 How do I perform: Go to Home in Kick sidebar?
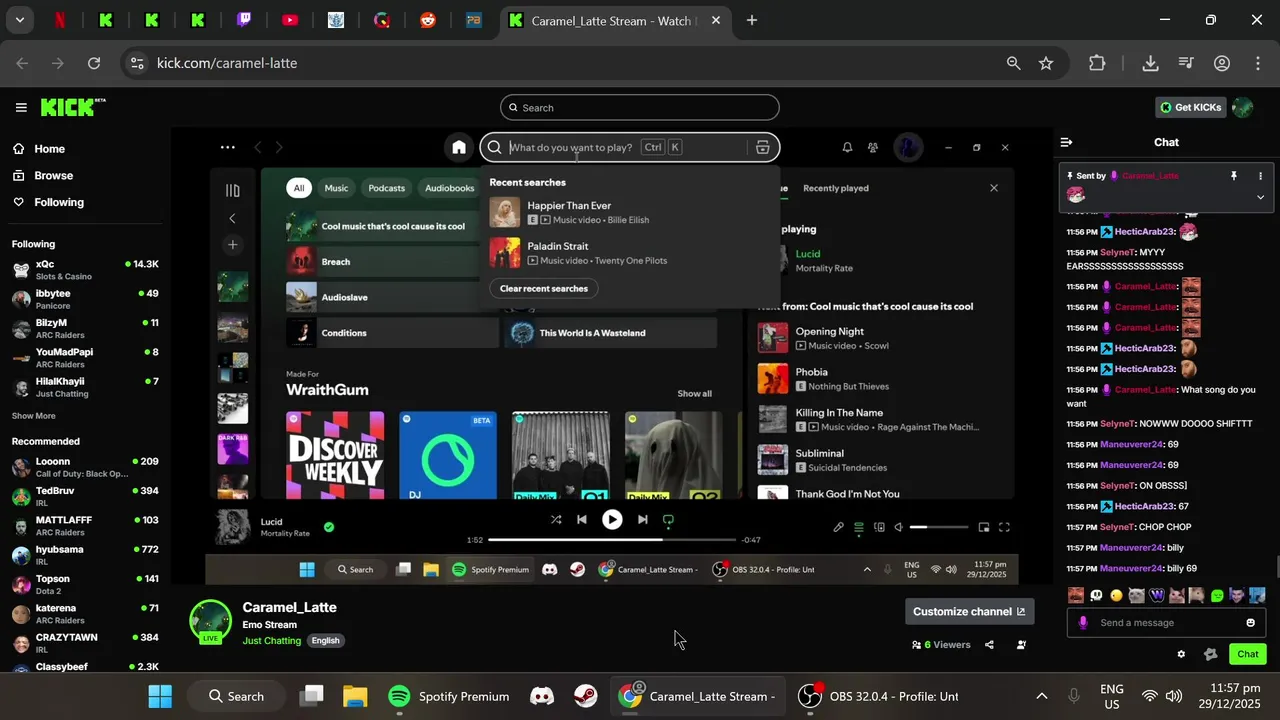pos(39,149)
